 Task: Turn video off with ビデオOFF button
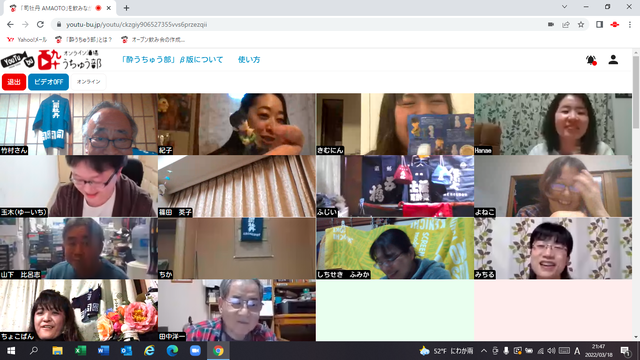click(x=48, y=82)
